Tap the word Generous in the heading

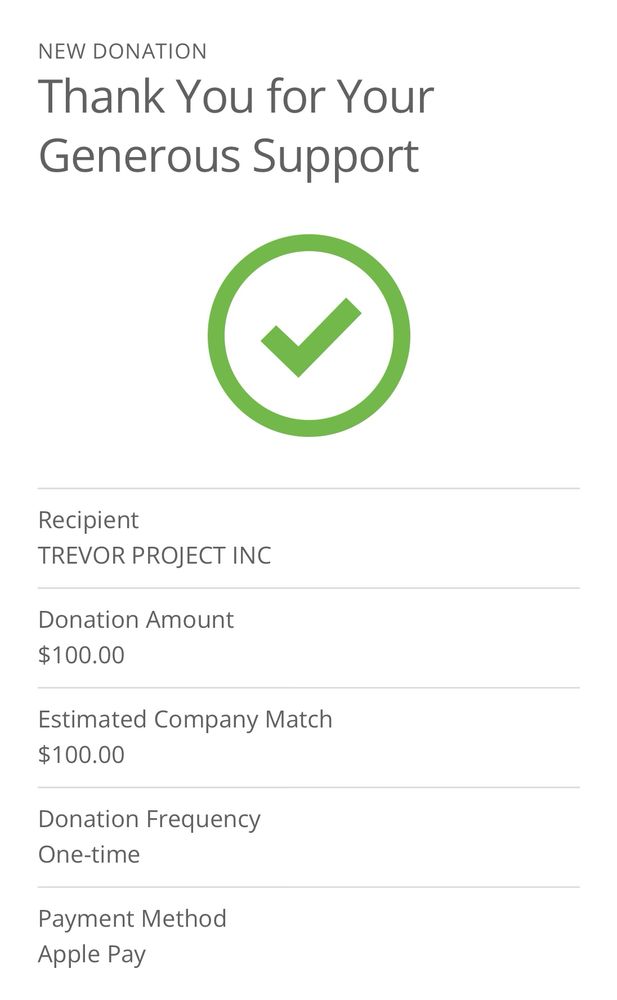(x=140, y=156)
